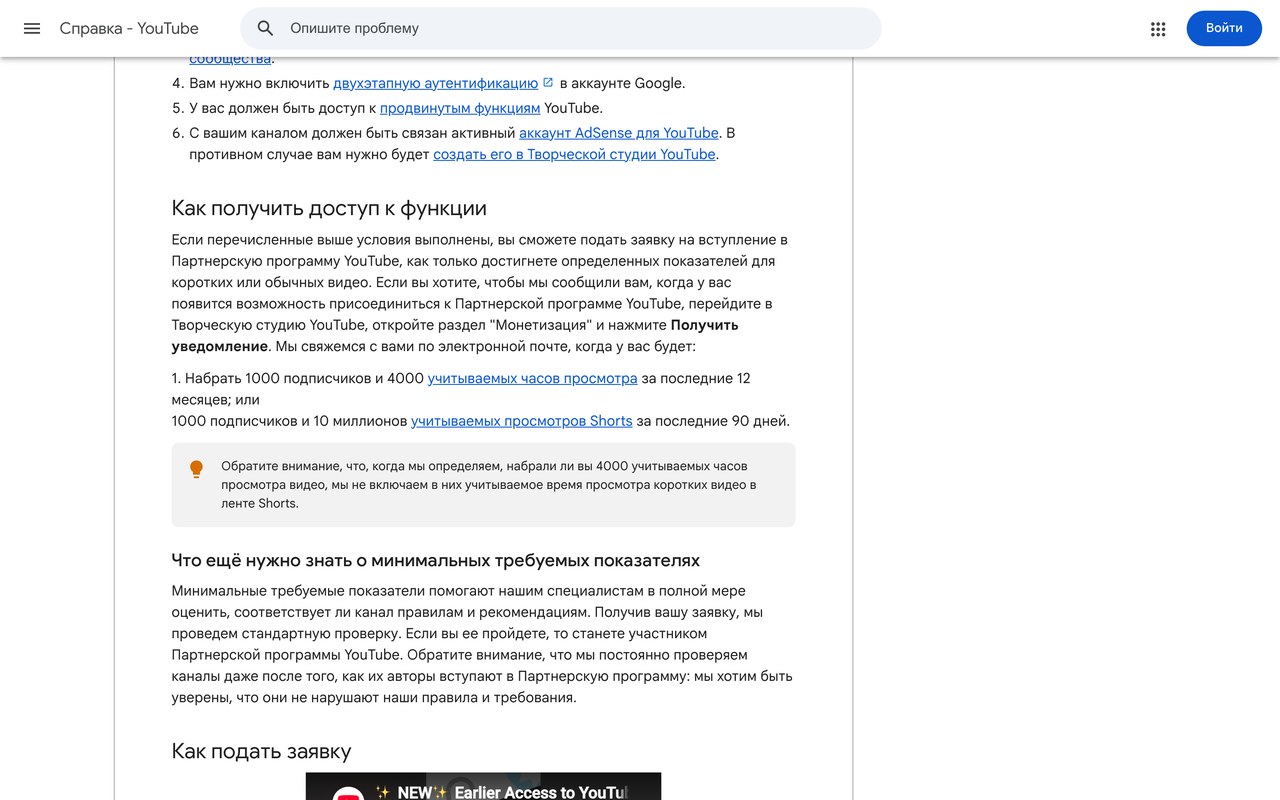Click the lightbulb tip icon
1280x800 pixels.
(x=196, y=469)
